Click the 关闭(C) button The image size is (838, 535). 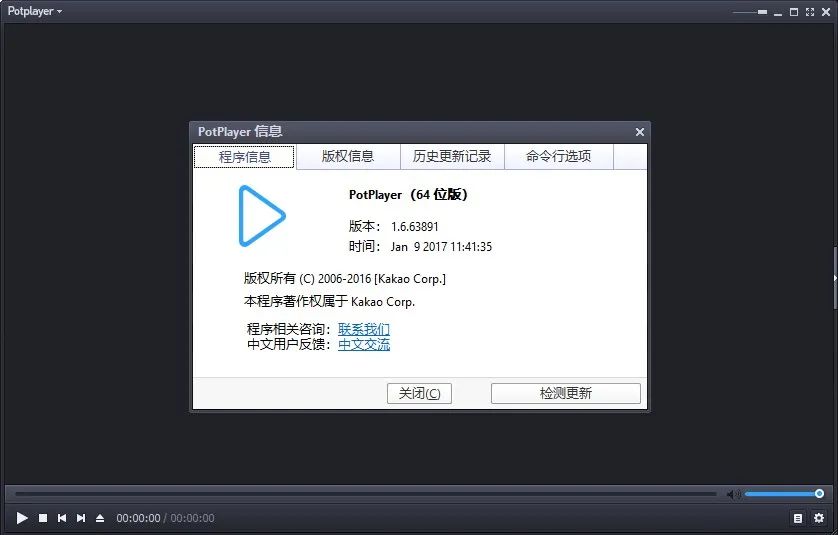tap(420, 393)
